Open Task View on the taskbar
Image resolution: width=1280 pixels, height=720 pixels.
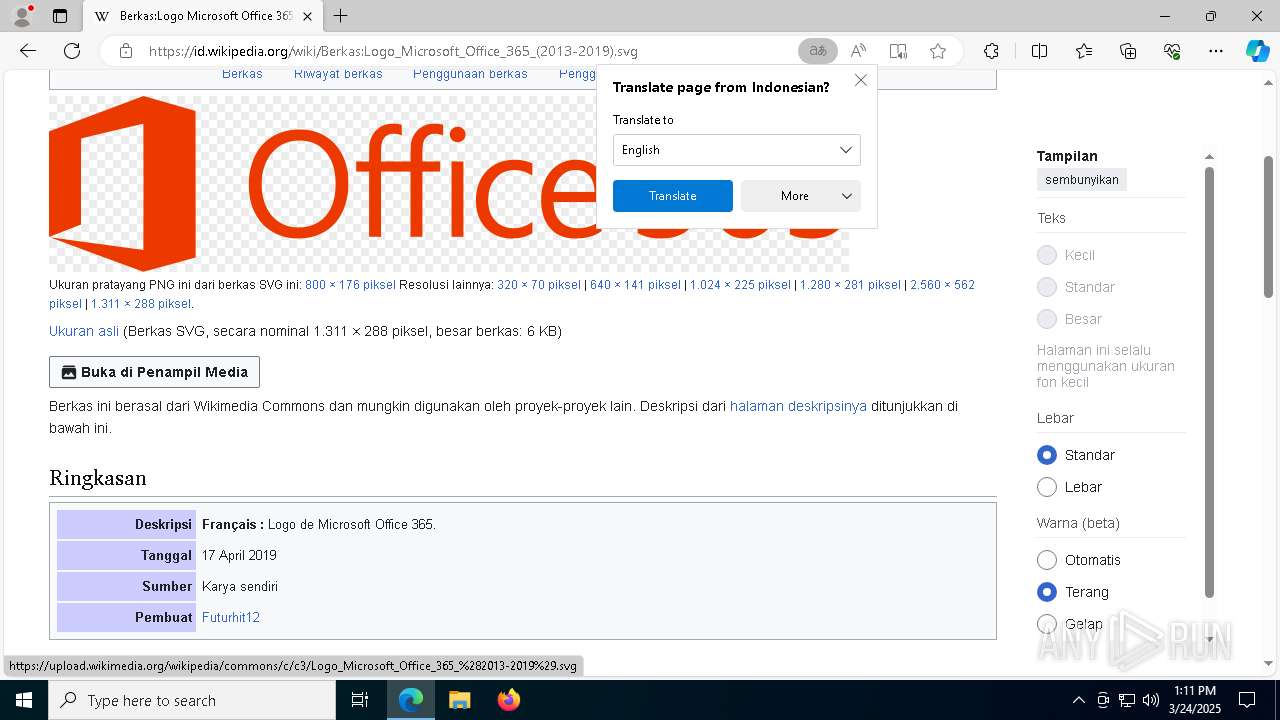click(360, 700)
